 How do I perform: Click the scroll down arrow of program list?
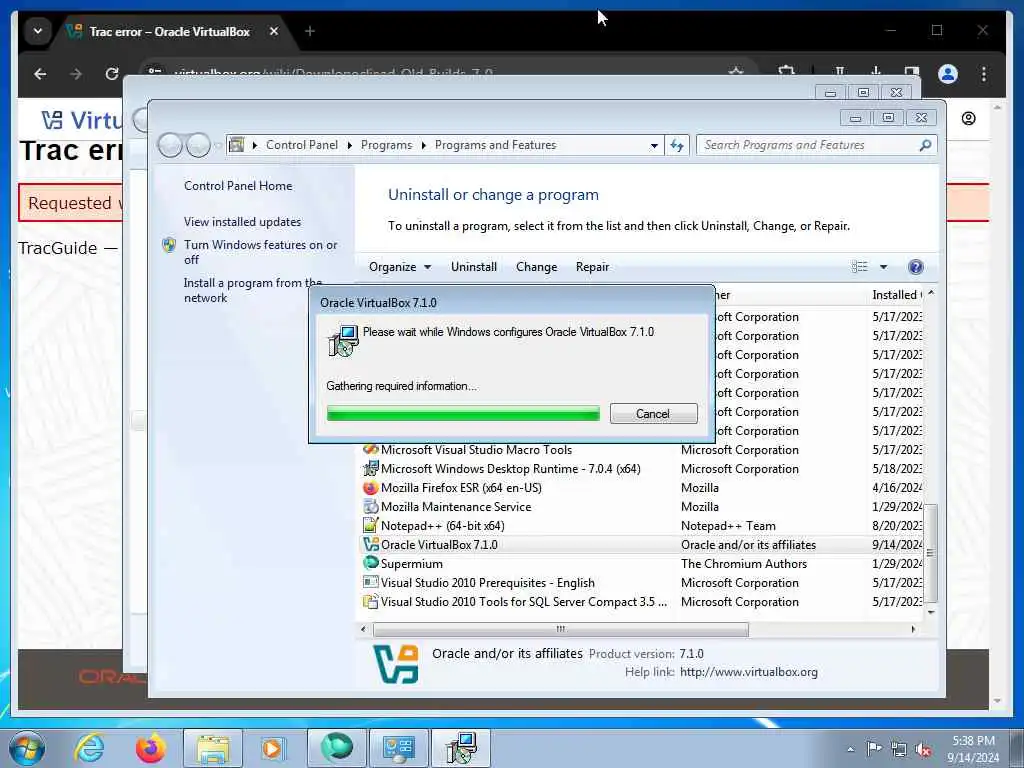931,612
